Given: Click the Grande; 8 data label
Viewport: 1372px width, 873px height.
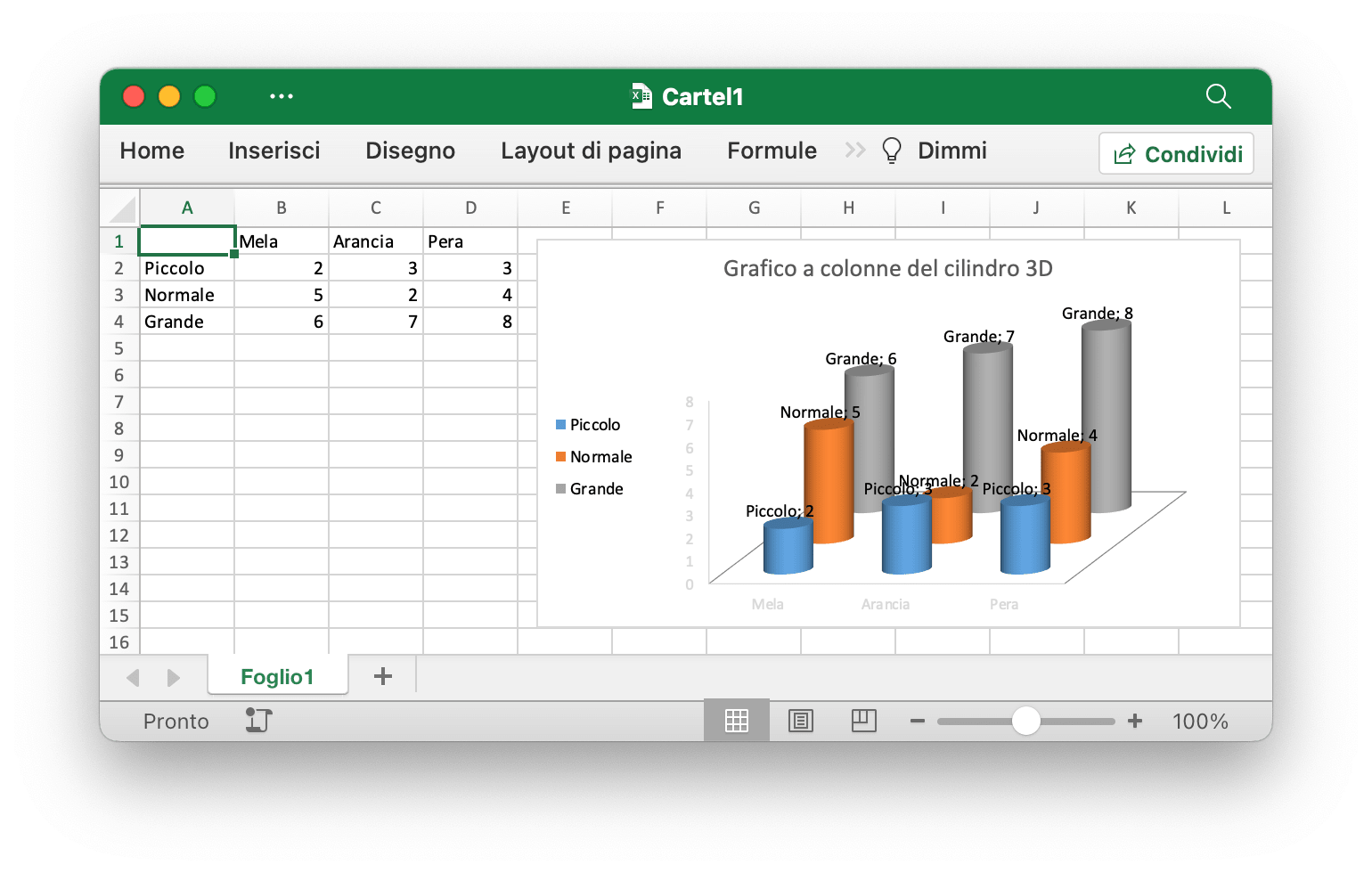Looking at the screenshot, I should point(1098,313).
